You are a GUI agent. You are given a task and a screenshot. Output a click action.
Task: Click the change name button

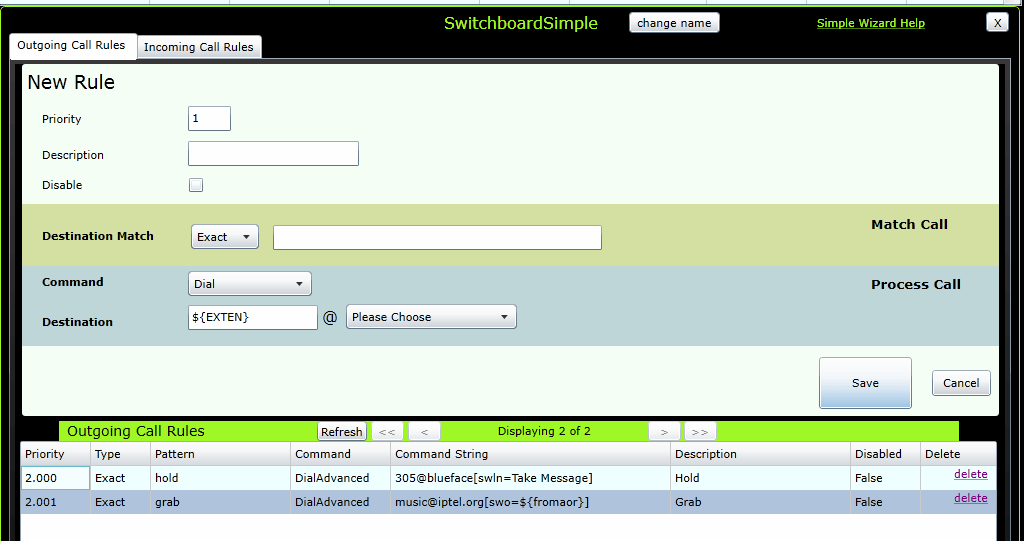click(x=674, y=23)
